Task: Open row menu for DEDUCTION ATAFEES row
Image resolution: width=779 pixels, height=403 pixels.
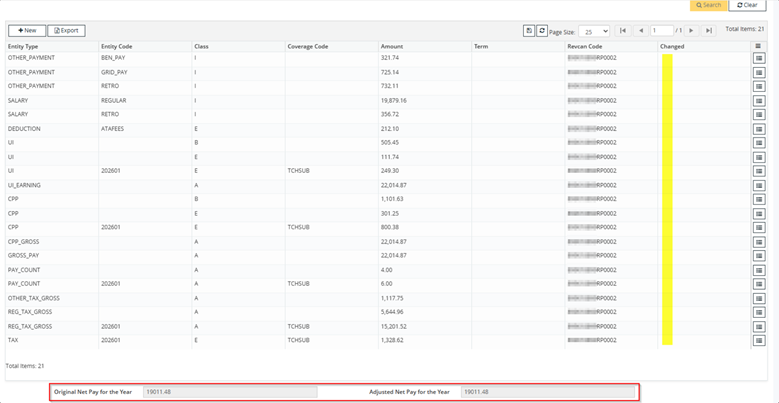Action: click(759, 129)
